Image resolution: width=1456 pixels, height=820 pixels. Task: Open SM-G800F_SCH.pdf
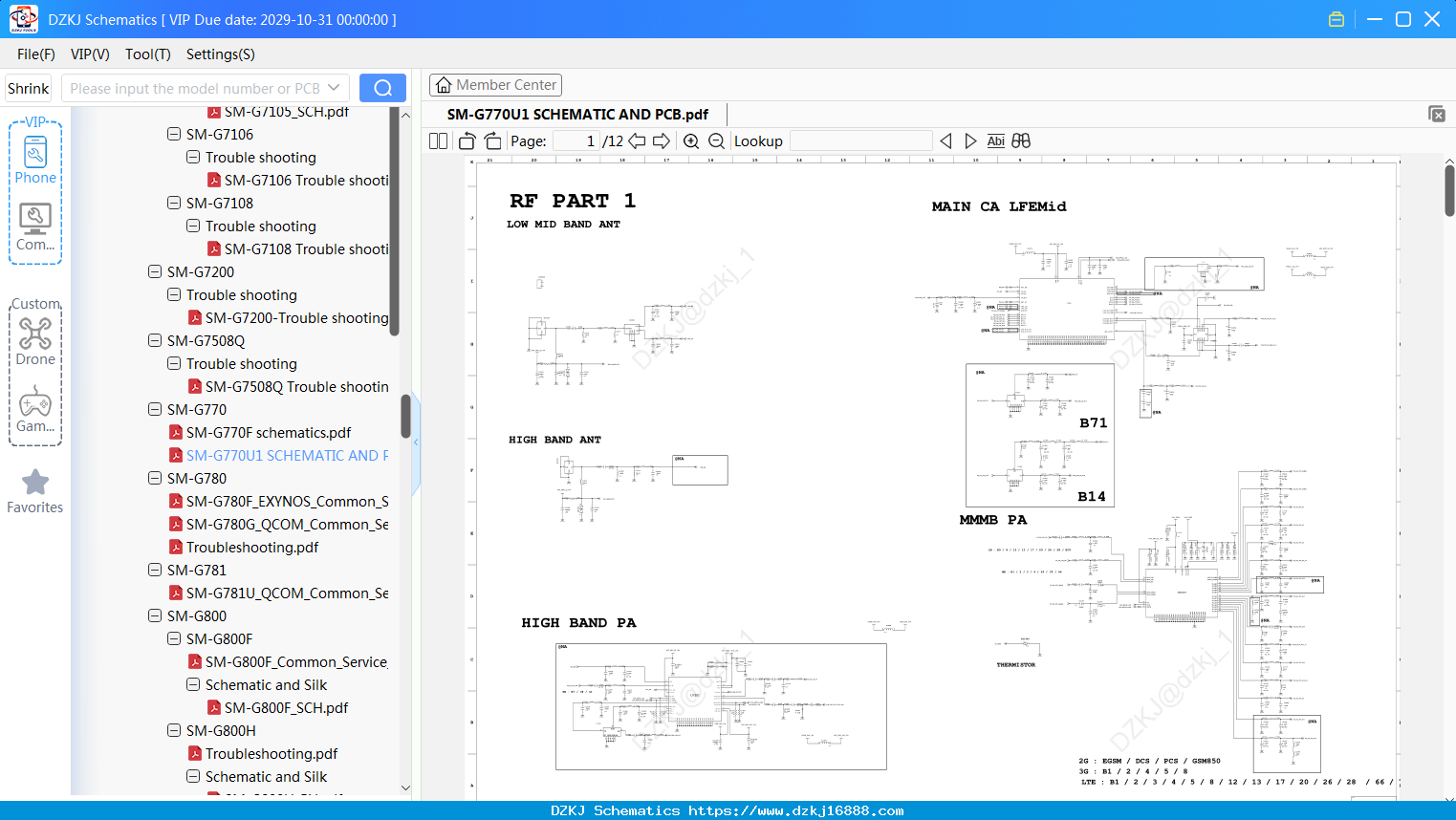click(x=278, y=708)
